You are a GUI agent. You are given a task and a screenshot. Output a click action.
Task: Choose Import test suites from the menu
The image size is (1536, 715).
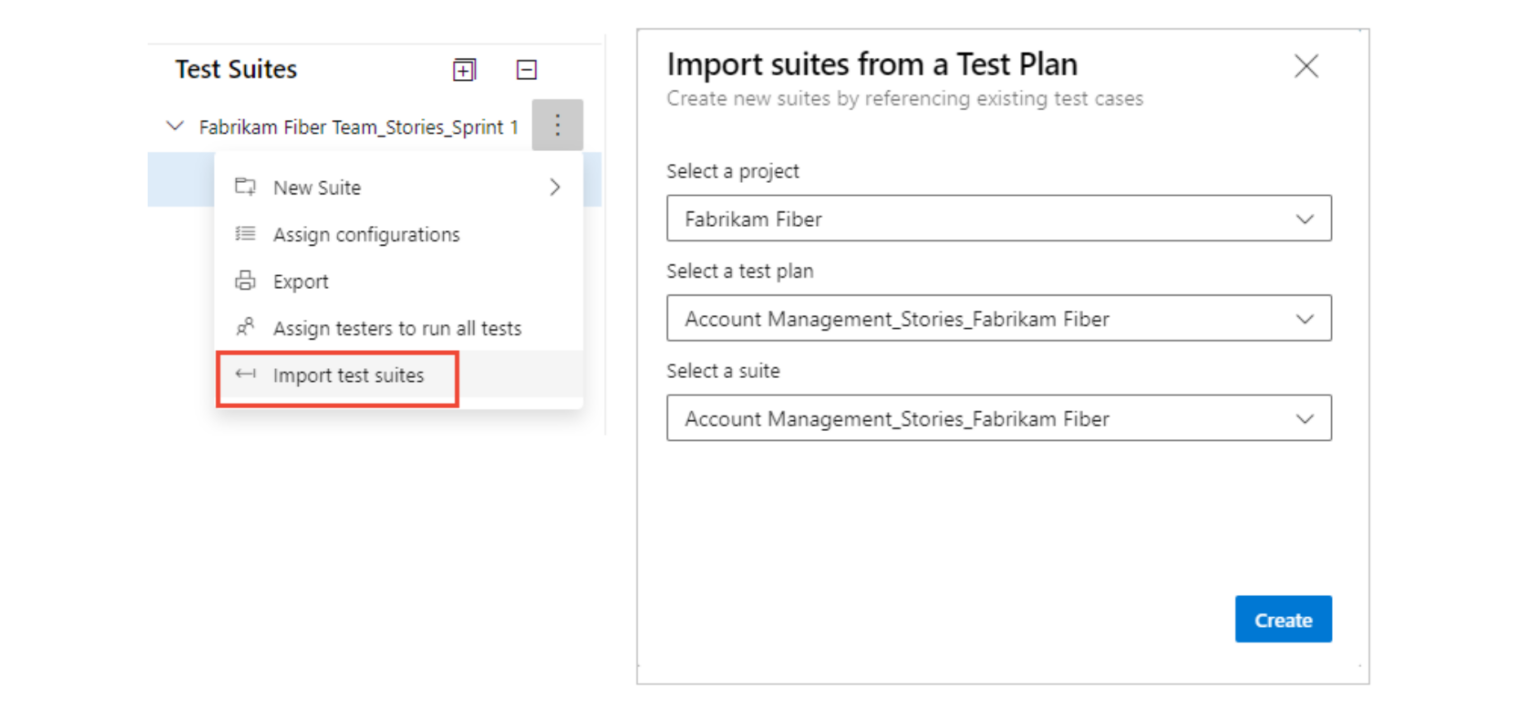pyautogui.click(x=348, y=375)
